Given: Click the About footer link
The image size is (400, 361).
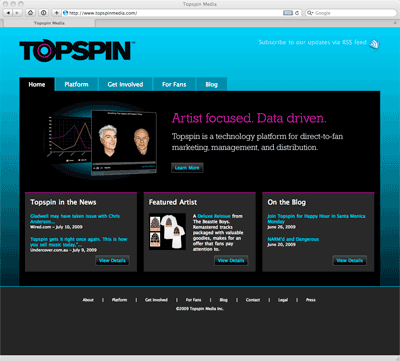Looking at the screenshot, I should click(x=88, y=300).
